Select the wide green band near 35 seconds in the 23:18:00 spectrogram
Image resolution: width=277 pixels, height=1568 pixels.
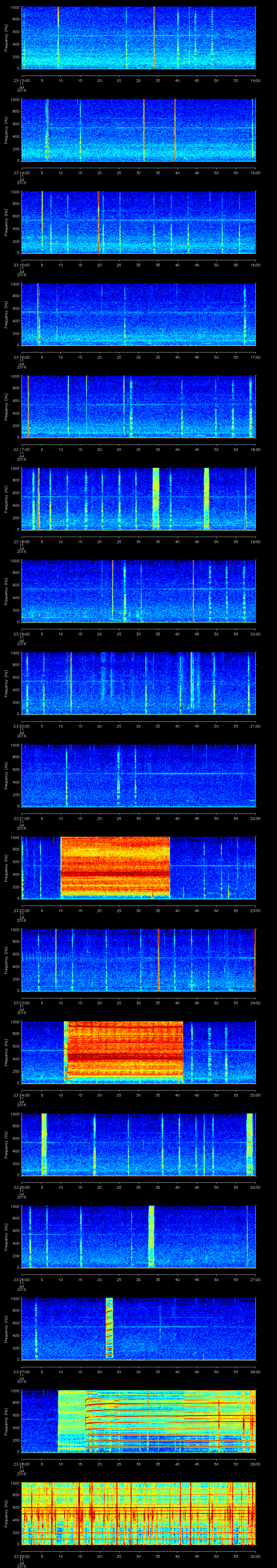coord(156,498)
